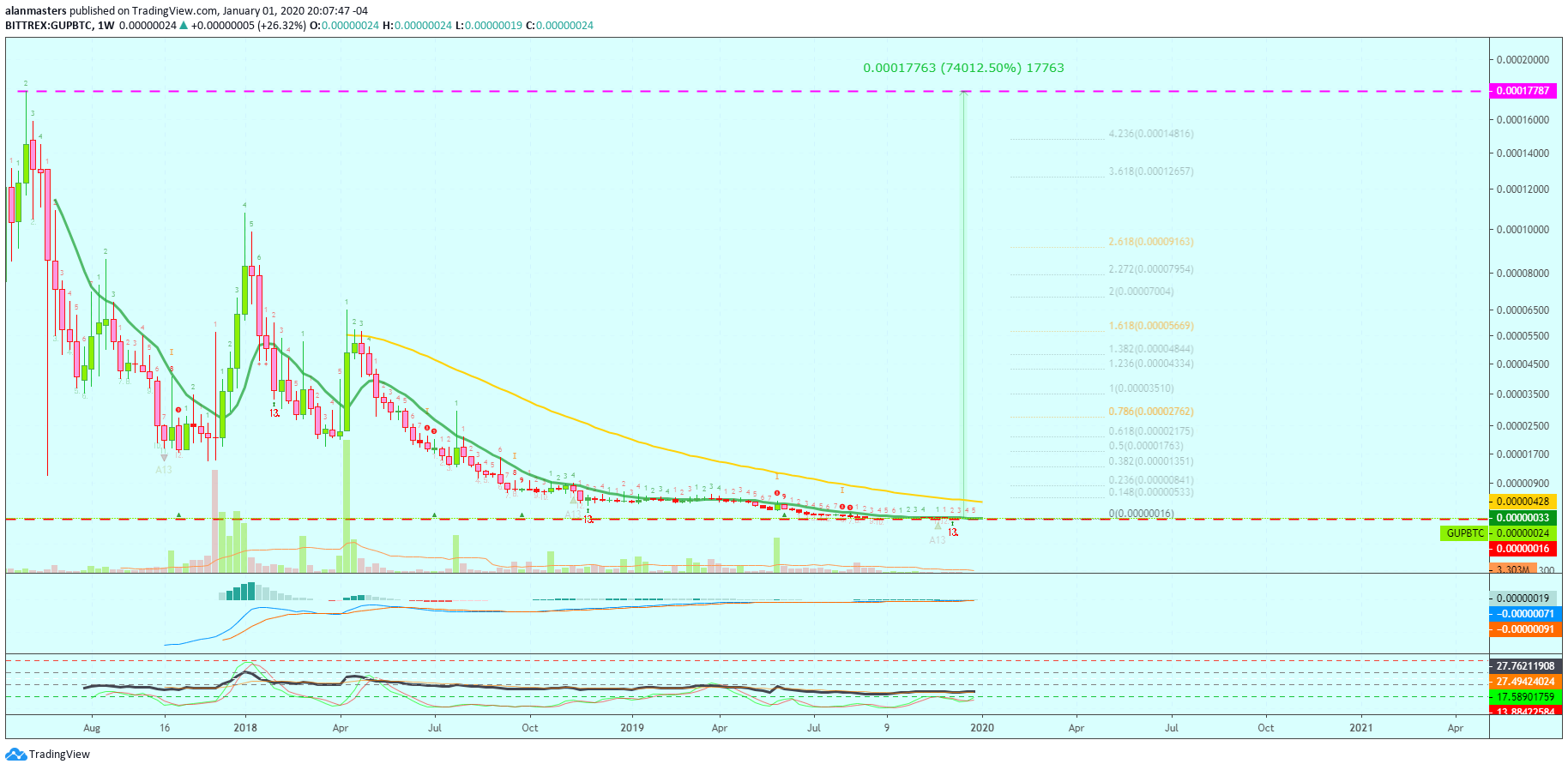Click the Aug label on time axis
The width and height of the screenshot is (1568, 770).
(x=92, y=728)
